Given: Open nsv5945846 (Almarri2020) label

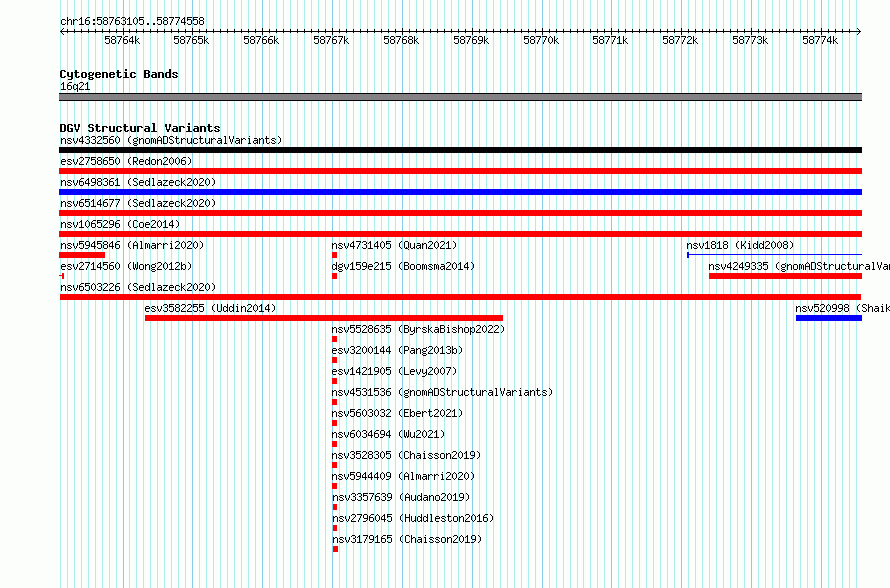Looking at the screenshot, I should [x=132, y=245].
